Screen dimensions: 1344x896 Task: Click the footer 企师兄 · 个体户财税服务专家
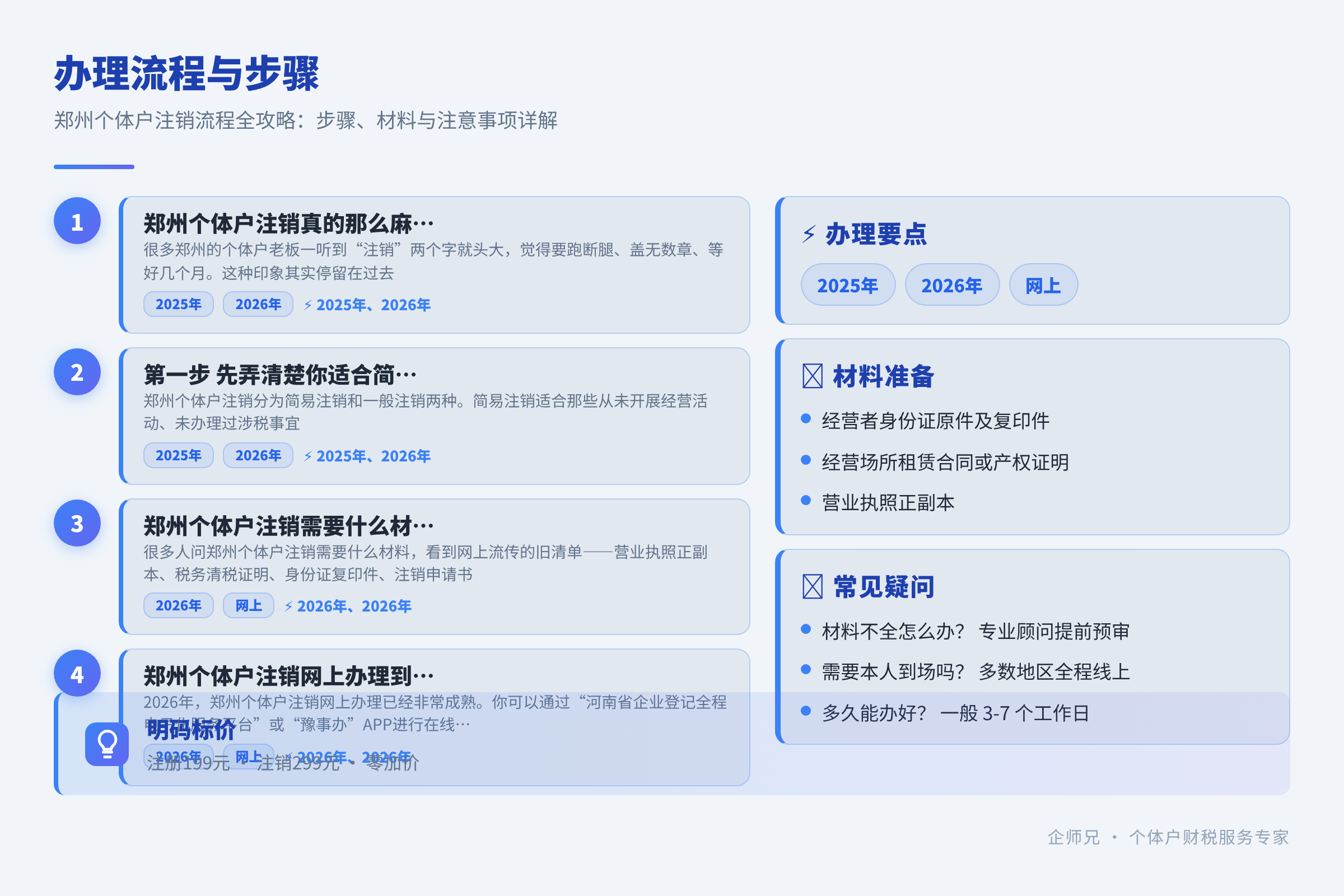[x=1168, y=837]
